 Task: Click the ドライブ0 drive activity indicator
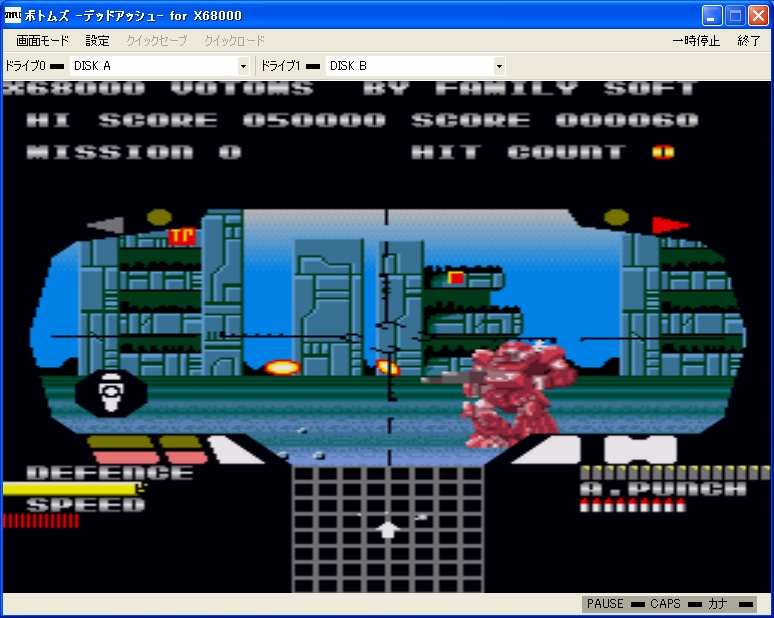coord(57,66)
